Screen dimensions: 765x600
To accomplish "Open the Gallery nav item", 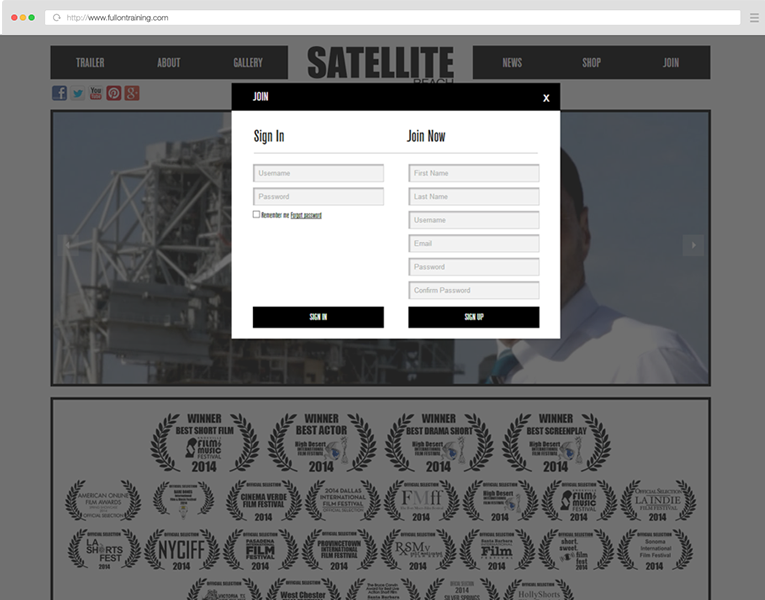I will pos(248,62).
